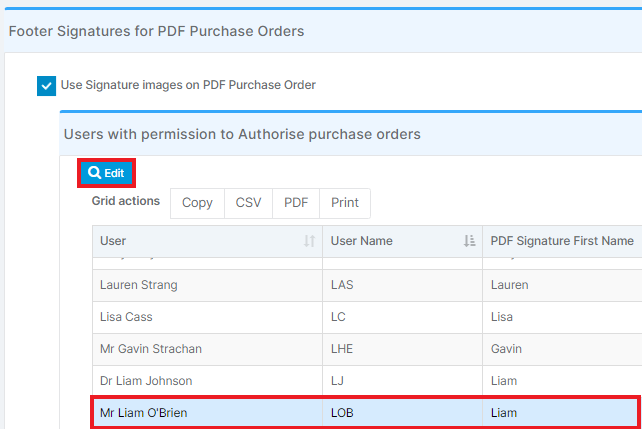Viewport: 642px width, 429px height.
Task: Click the Edit button
Action: [106, 173]
